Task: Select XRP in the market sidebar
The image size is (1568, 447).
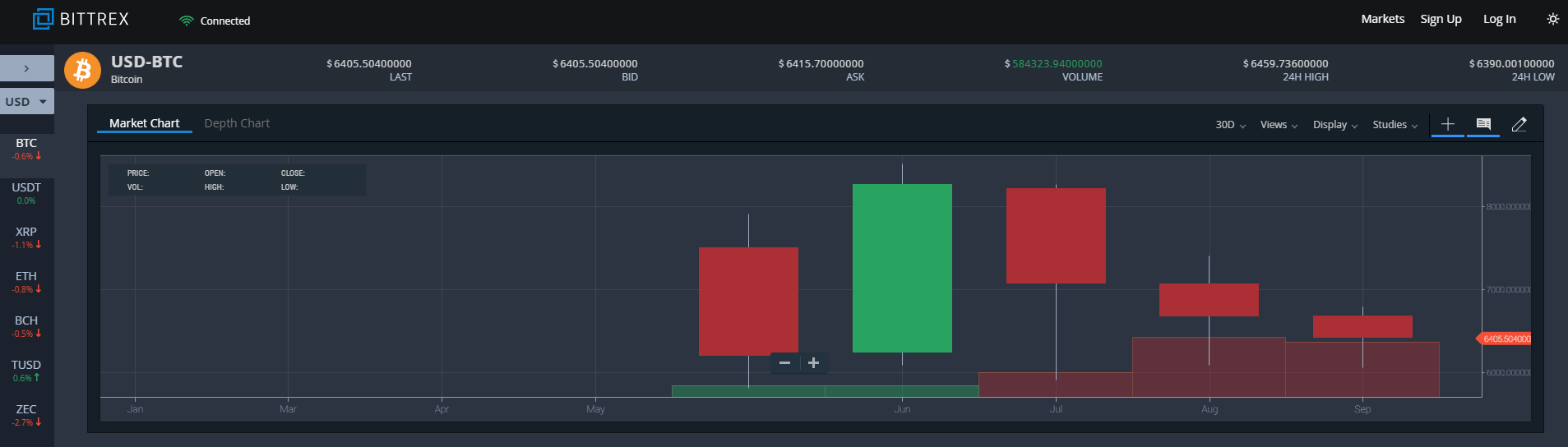Action: pos(26,237)
